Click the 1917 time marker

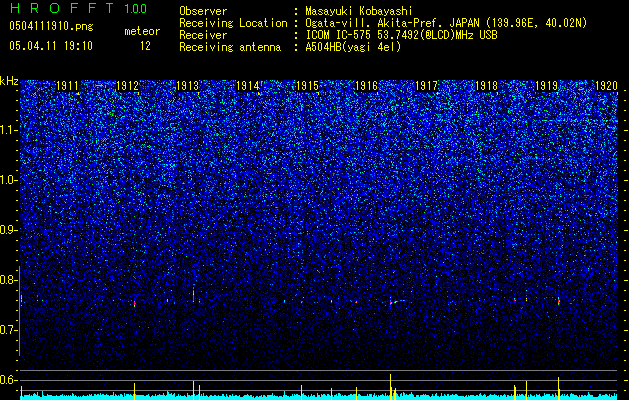point(426,86)
